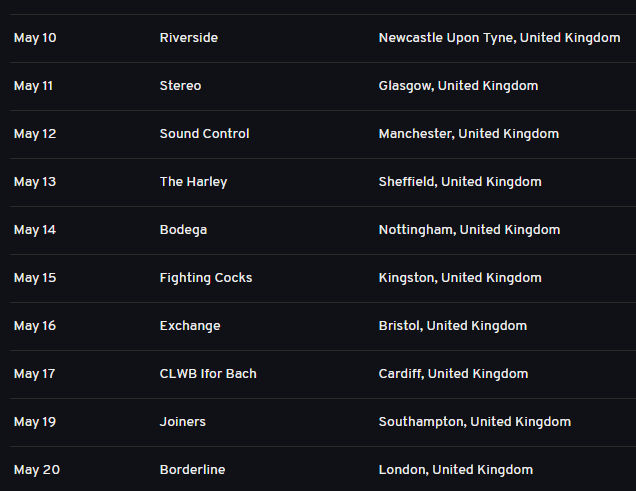Click the May 17 date
Image resolution: width=636 pixels, height=491 pixels.
pos(34,374)
